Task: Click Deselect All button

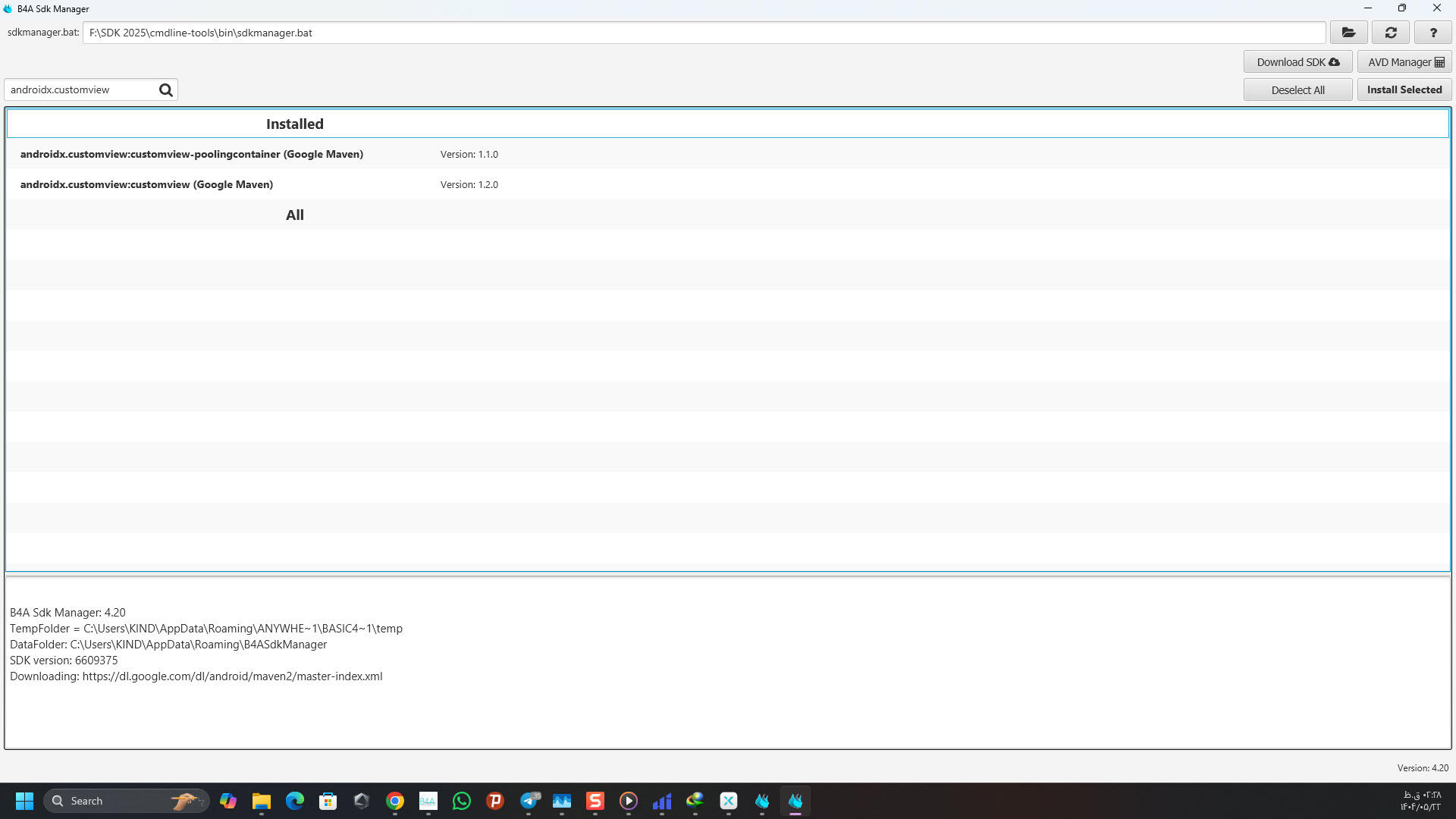Action: tap(1298, 89)
